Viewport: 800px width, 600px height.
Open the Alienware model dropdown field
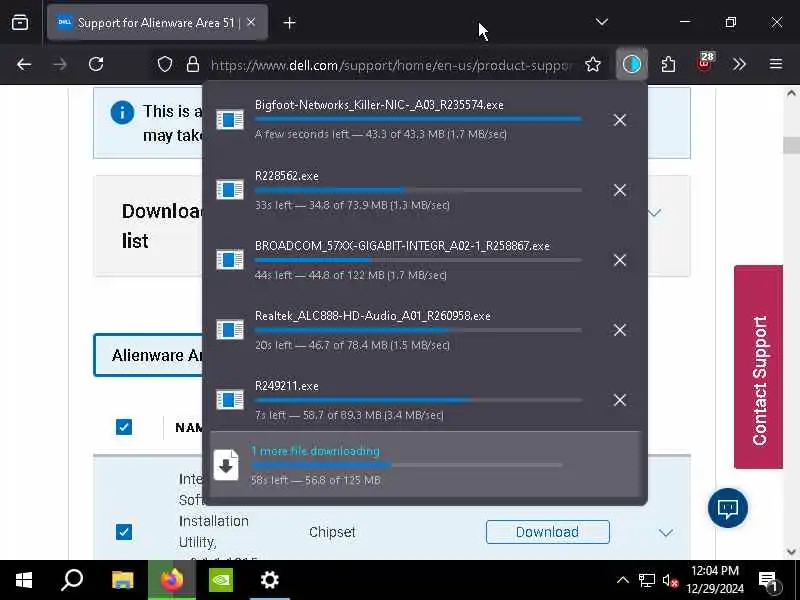[x=149, y=355]
